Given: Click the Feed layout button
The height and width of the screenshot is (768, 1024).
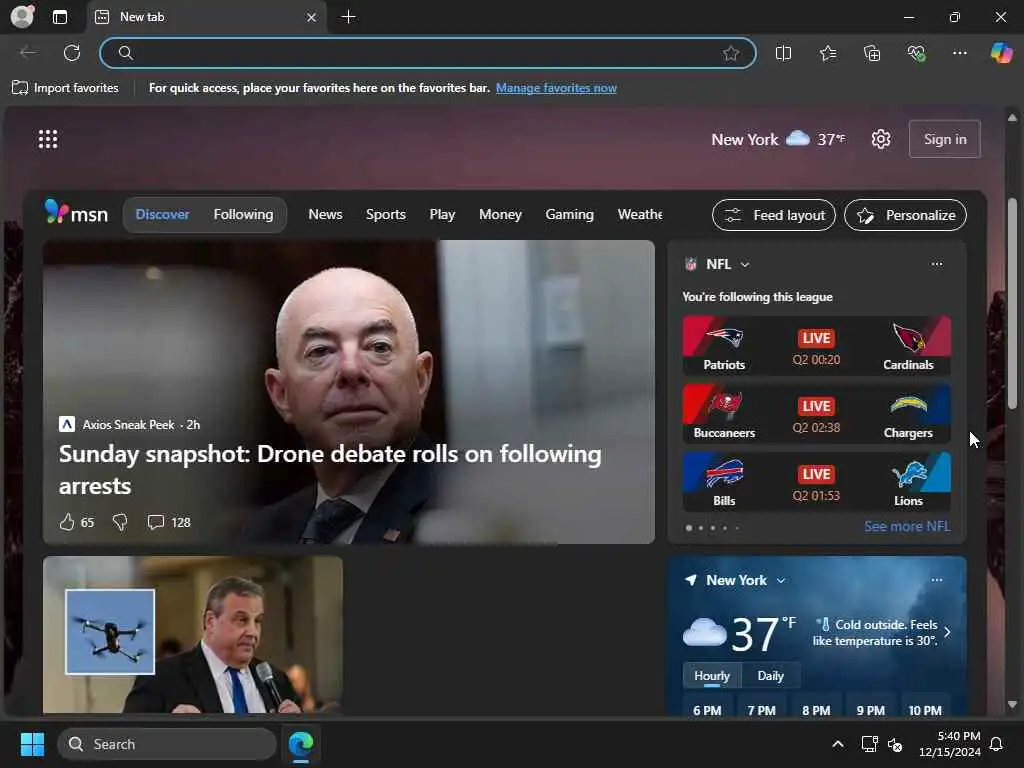Looking at the screenshot, I should coord(774,215).
